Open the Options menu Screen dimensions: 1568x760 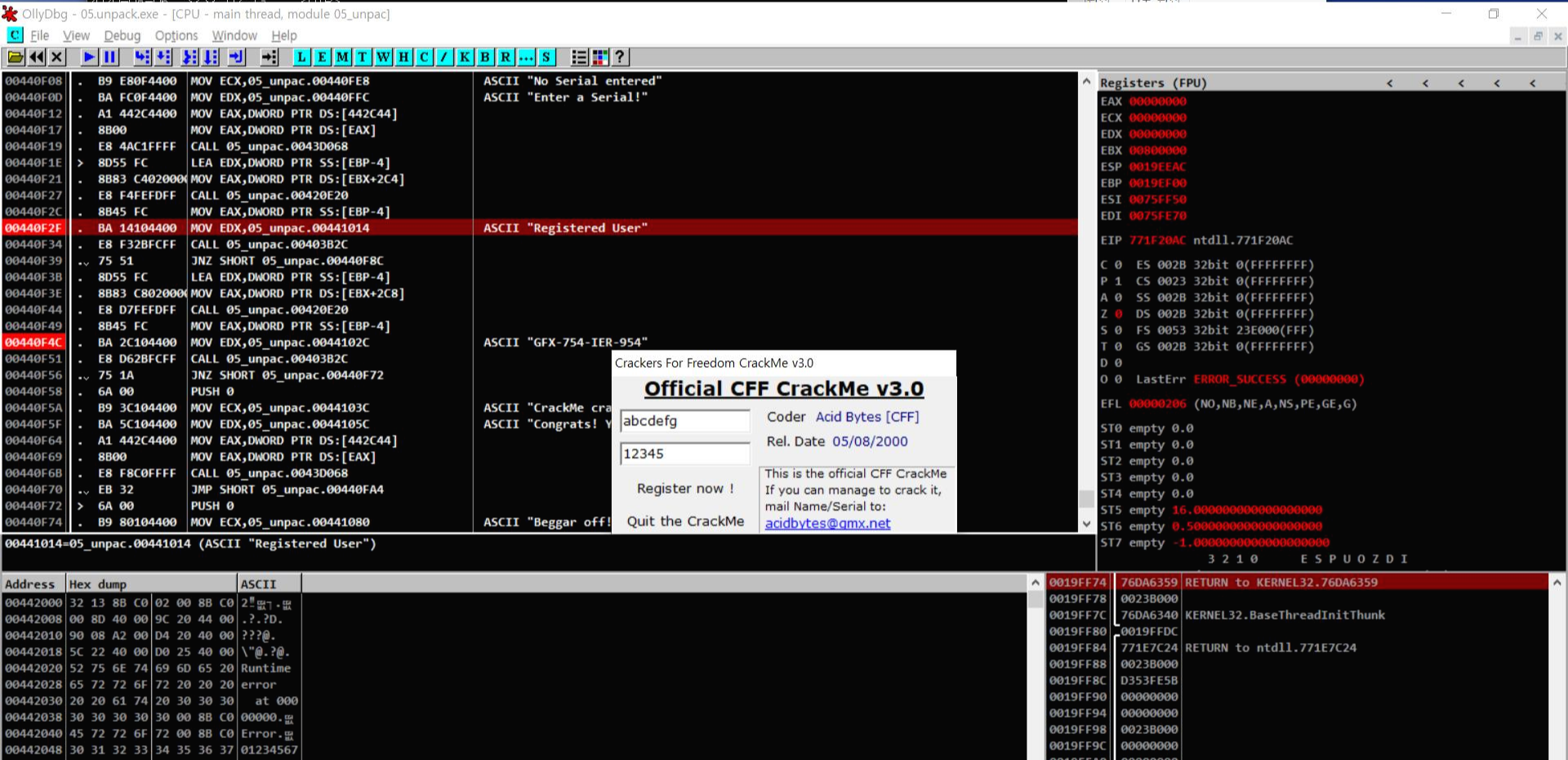(x=176, y=35)
